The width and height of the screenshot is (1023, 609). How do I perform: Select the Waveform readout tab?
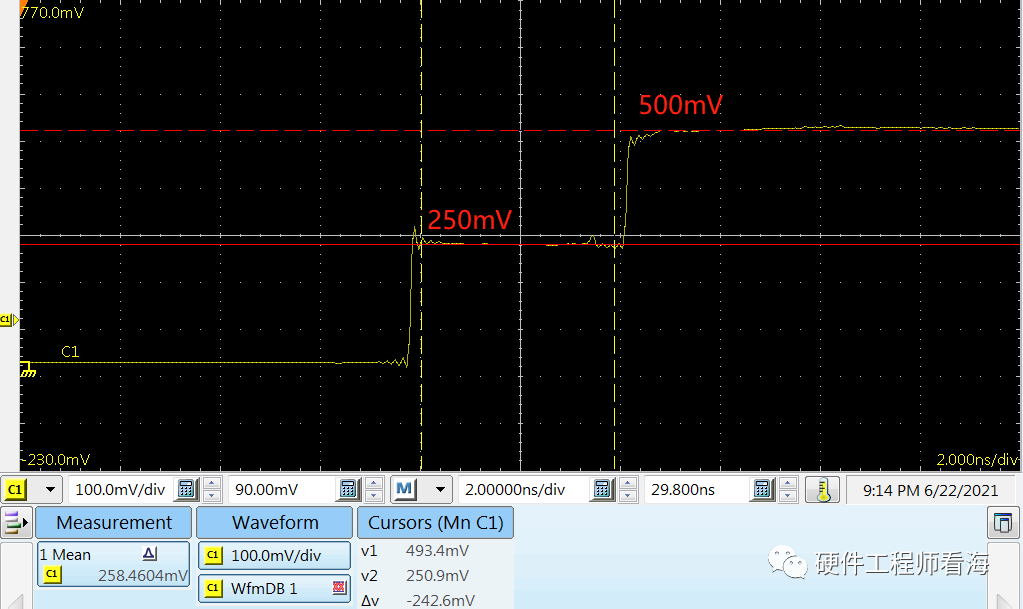[275, 523]
